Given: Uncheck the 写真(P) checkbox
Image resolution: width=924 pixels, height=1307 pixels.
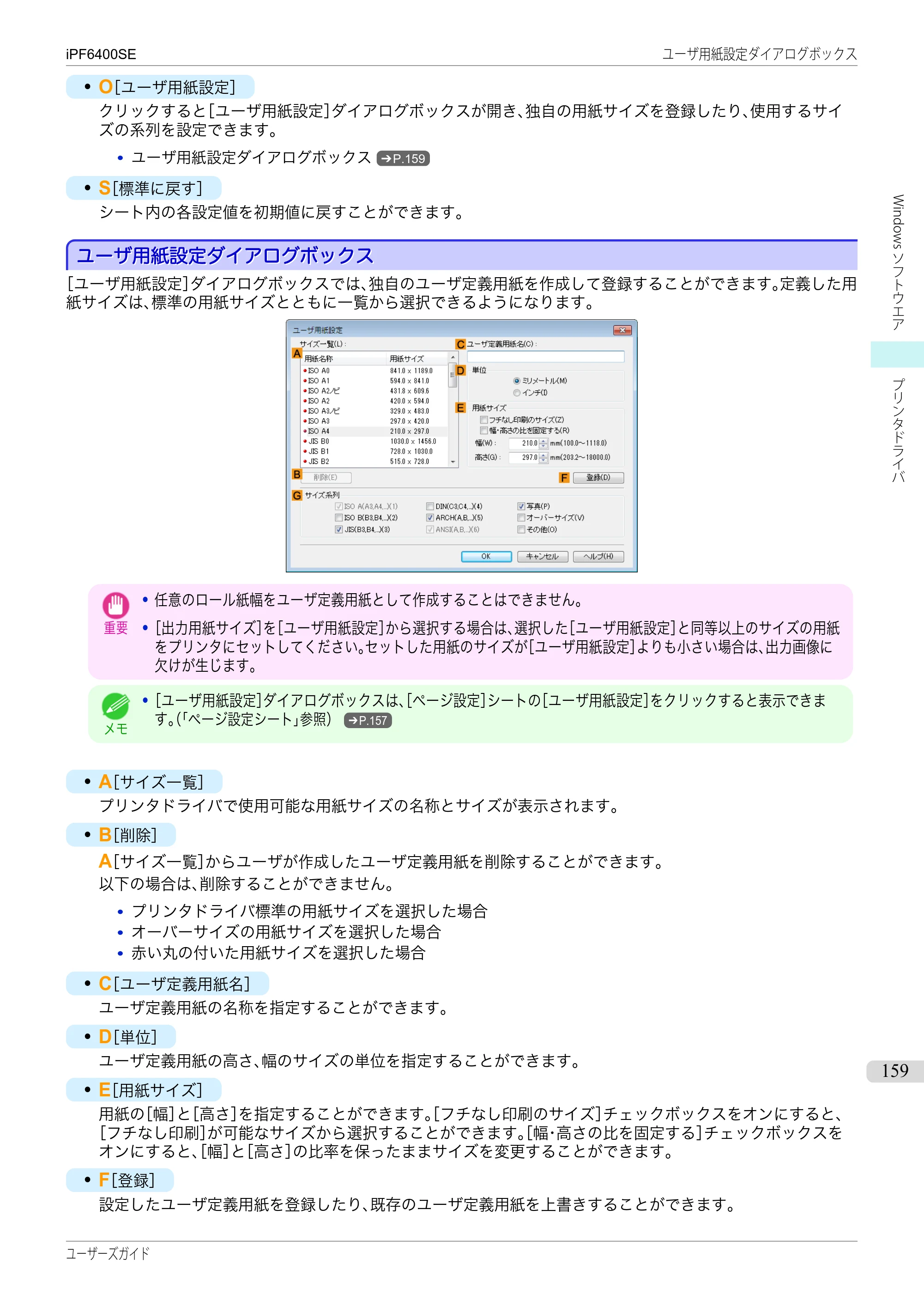Looking at the screenshot, I should point(520,506).
